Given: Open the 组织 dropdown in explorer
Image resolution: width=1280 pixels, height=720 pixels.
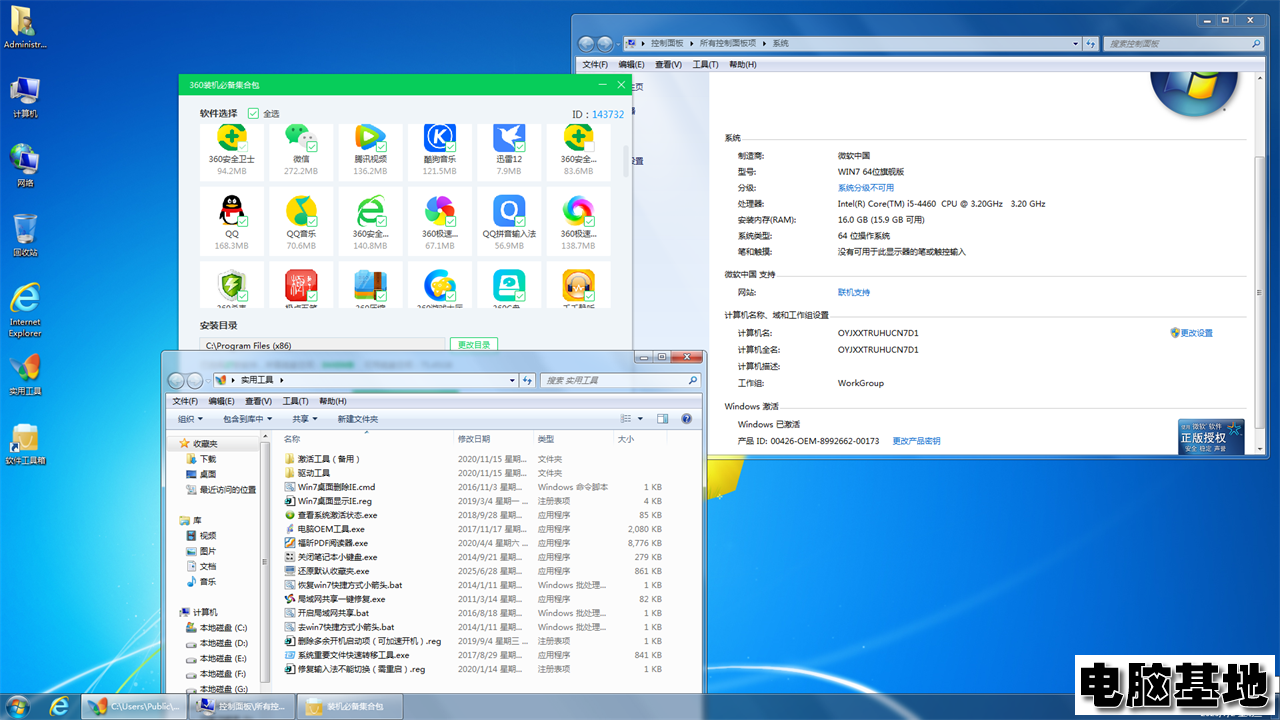Looking at the screenshot, I should click(x=190, y=419).
